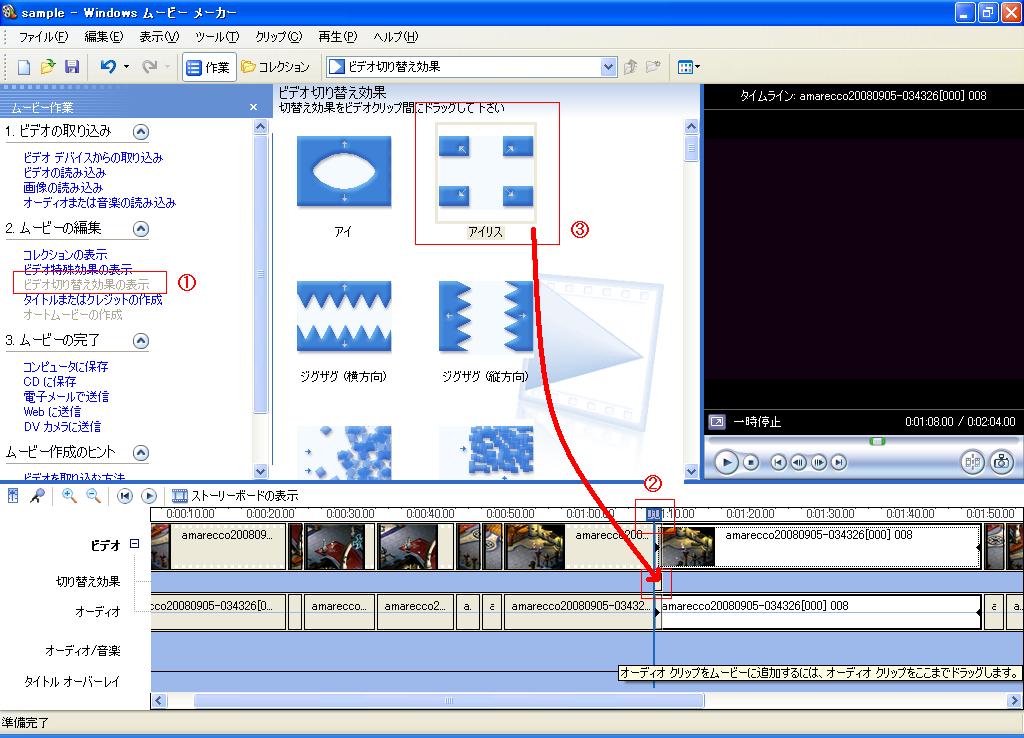Create a new project with toolbar icon
Image resolution: width=1024 pixels, height=738 pixels.
[x=24, y=67]
